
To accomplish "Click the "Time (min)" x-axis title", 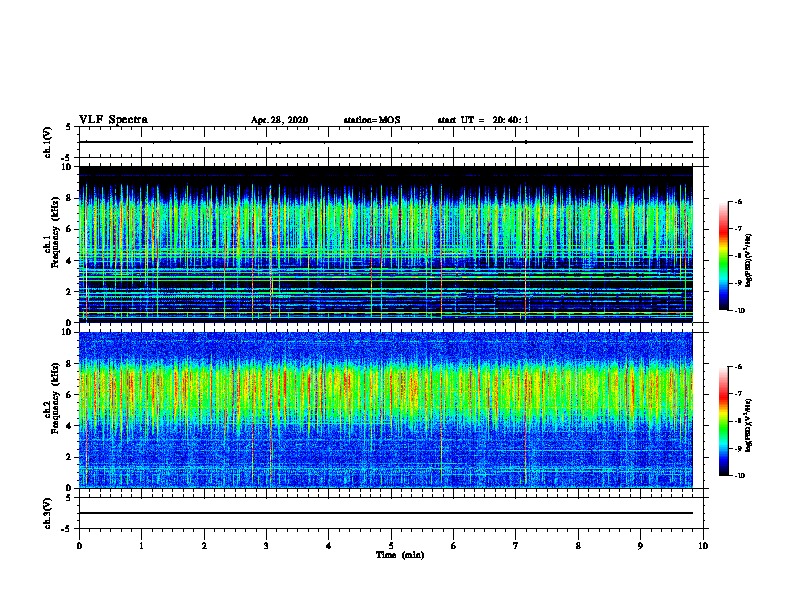I will point(400,555).
